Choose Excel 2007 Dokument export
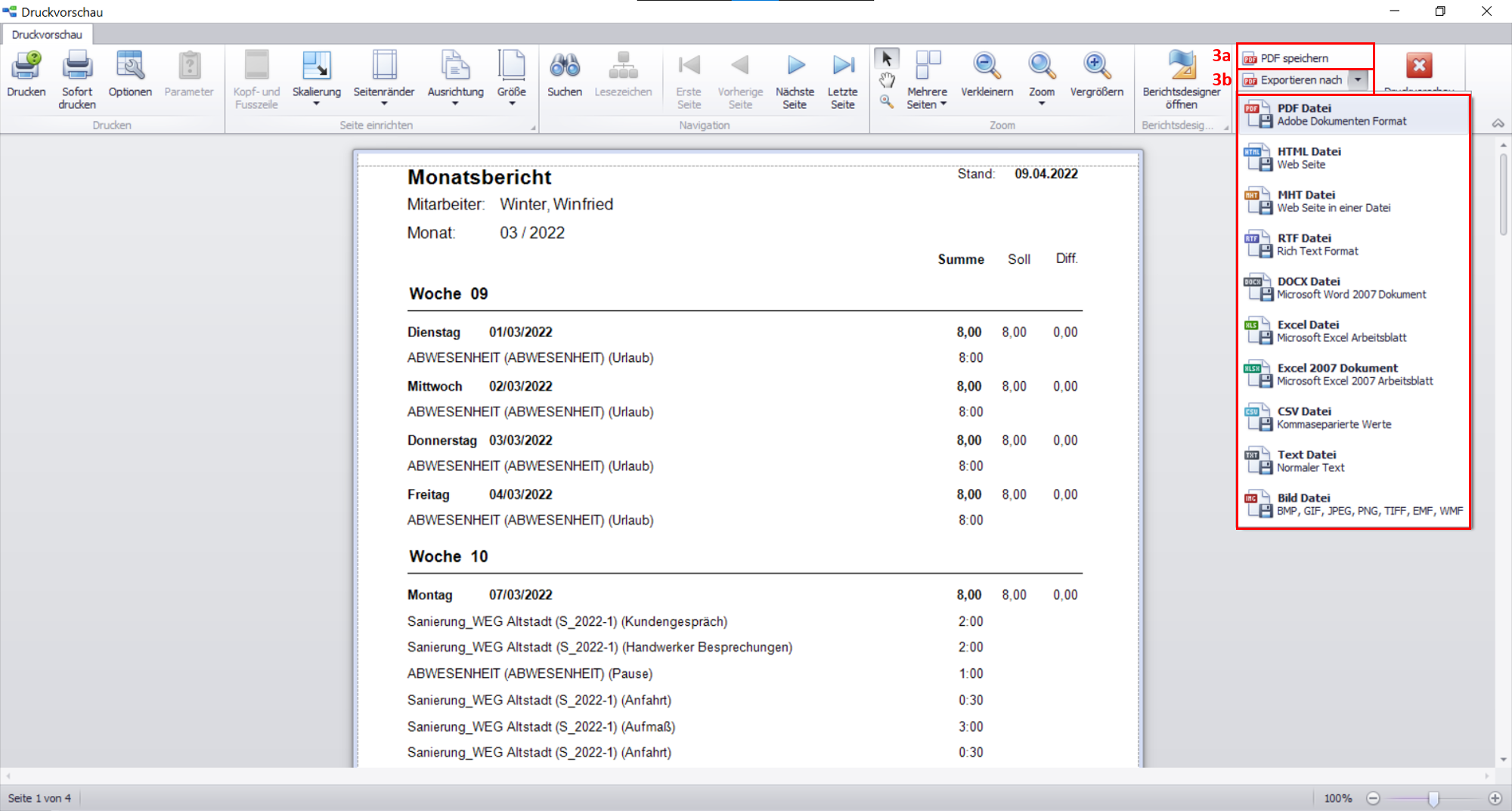The width and height of the screenshot is (1512, 811). point(1353,374)
